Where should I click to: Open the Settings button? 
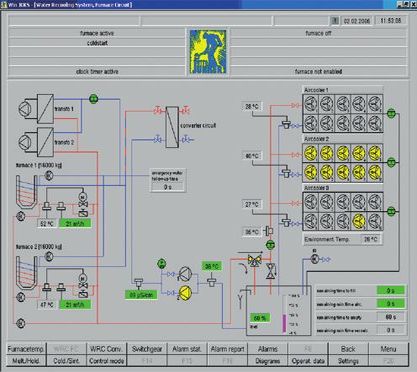click(348, 361)
